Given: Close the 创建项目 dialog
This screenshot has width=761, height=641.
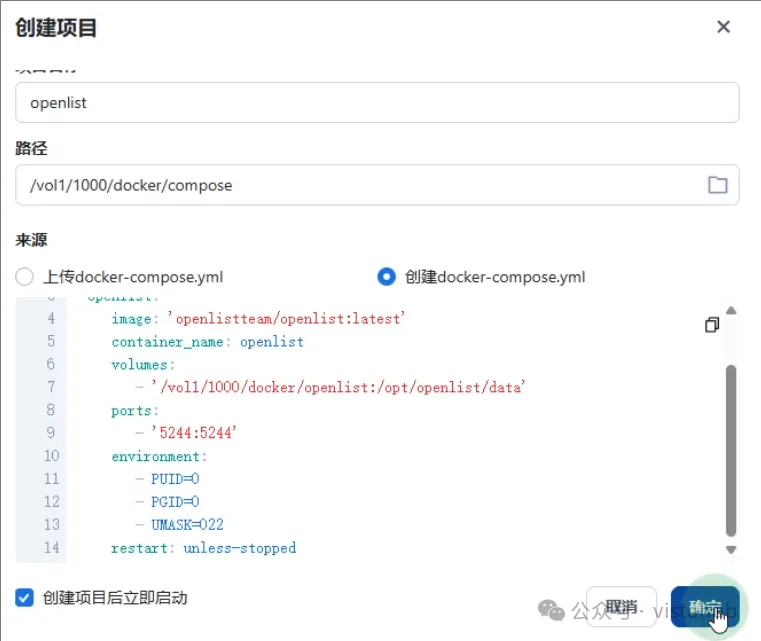Looking at the screenshot, I should (x=723, y=27).
